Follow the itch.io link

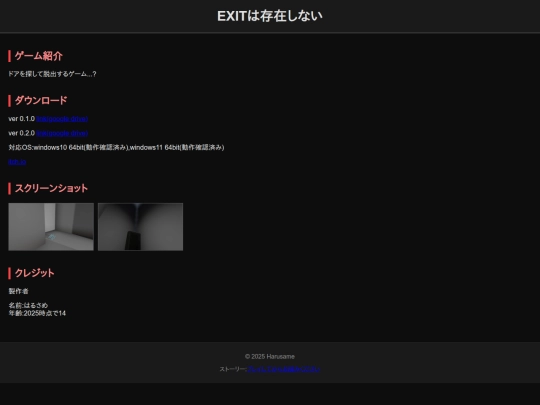pyautogui.click(x=17, y=162)
